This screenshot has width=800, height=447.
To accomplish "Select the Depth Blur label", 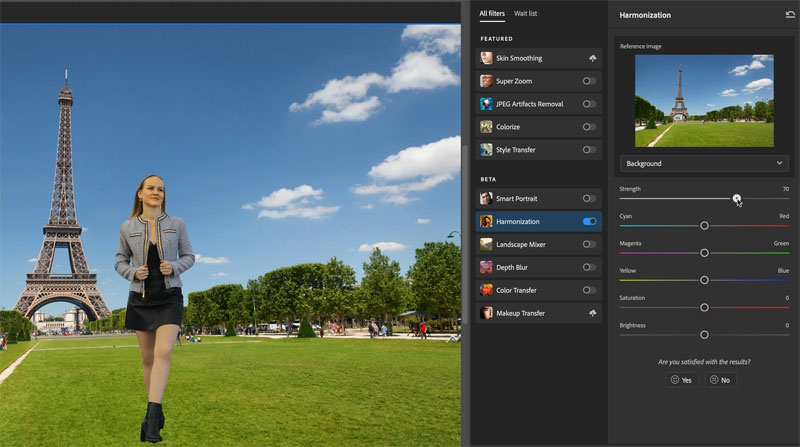I will pyautogui.click(x=512, y=267).
